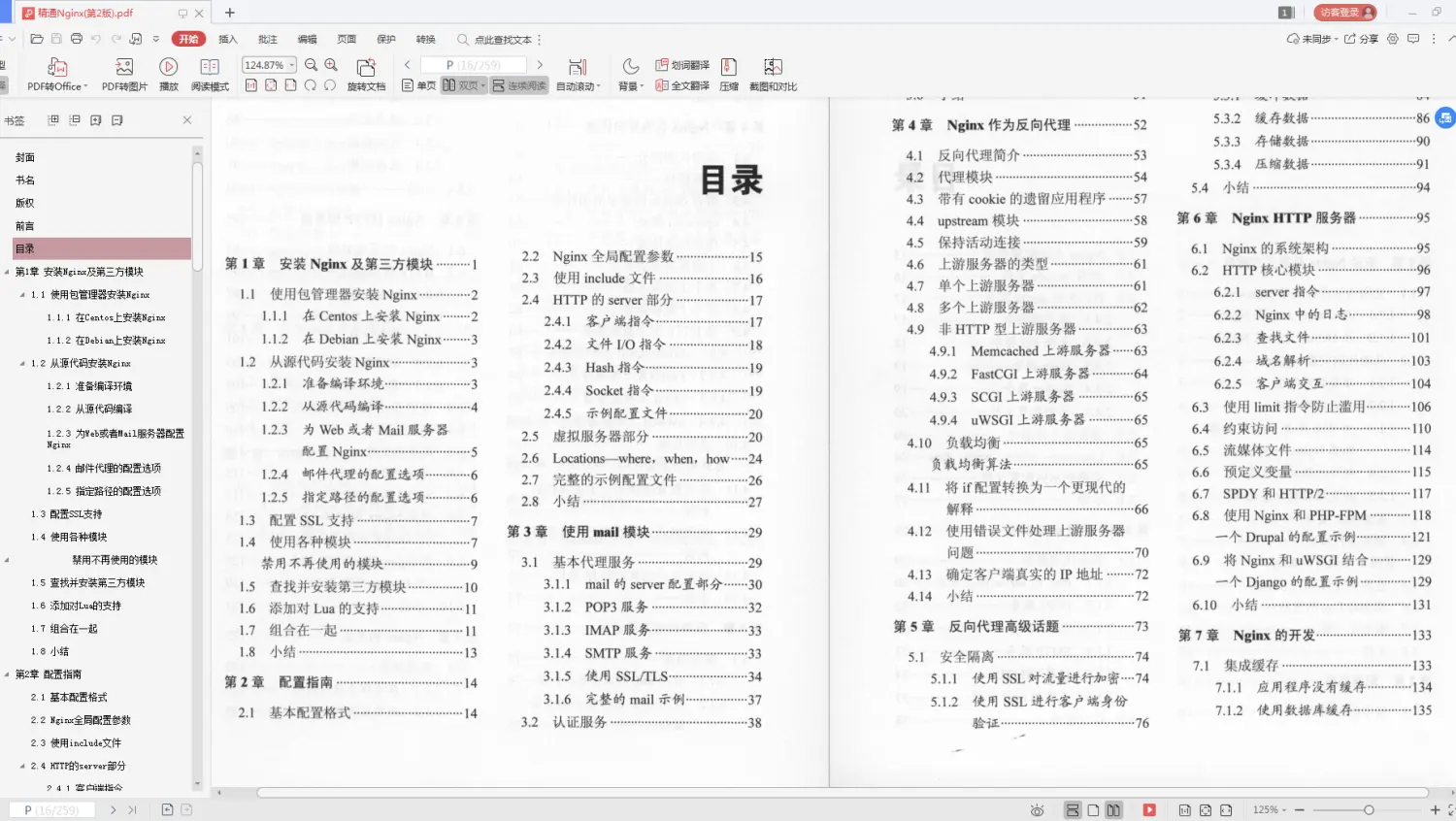Go to previous page arrow in toolbar
This screenshot has width=1456, height=821.
tap(408, 65)
